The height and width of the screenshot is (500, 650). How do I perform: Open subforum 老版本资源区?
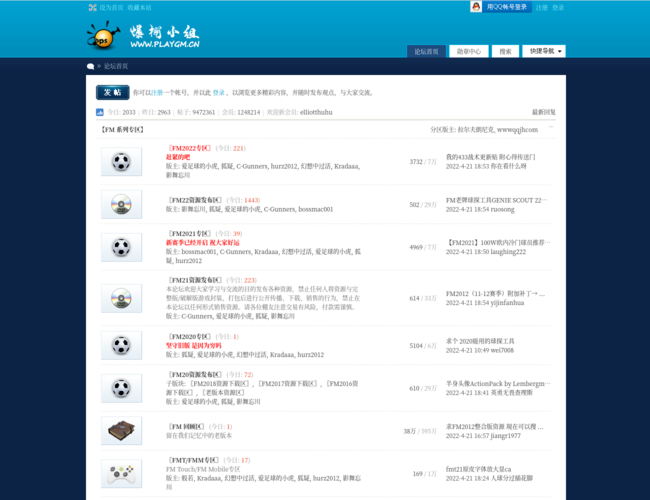225,393
